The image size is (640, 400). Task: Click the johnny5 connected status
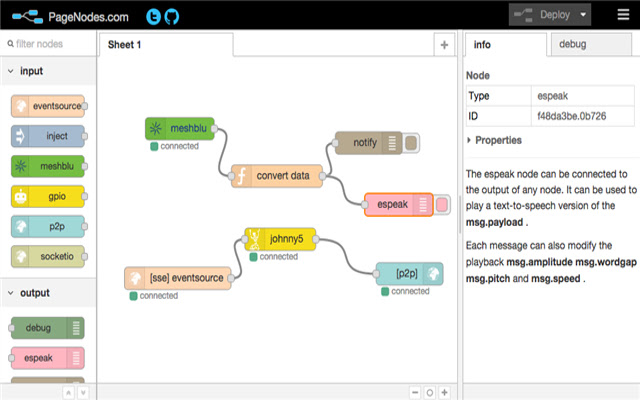click(x=274, y=257)
